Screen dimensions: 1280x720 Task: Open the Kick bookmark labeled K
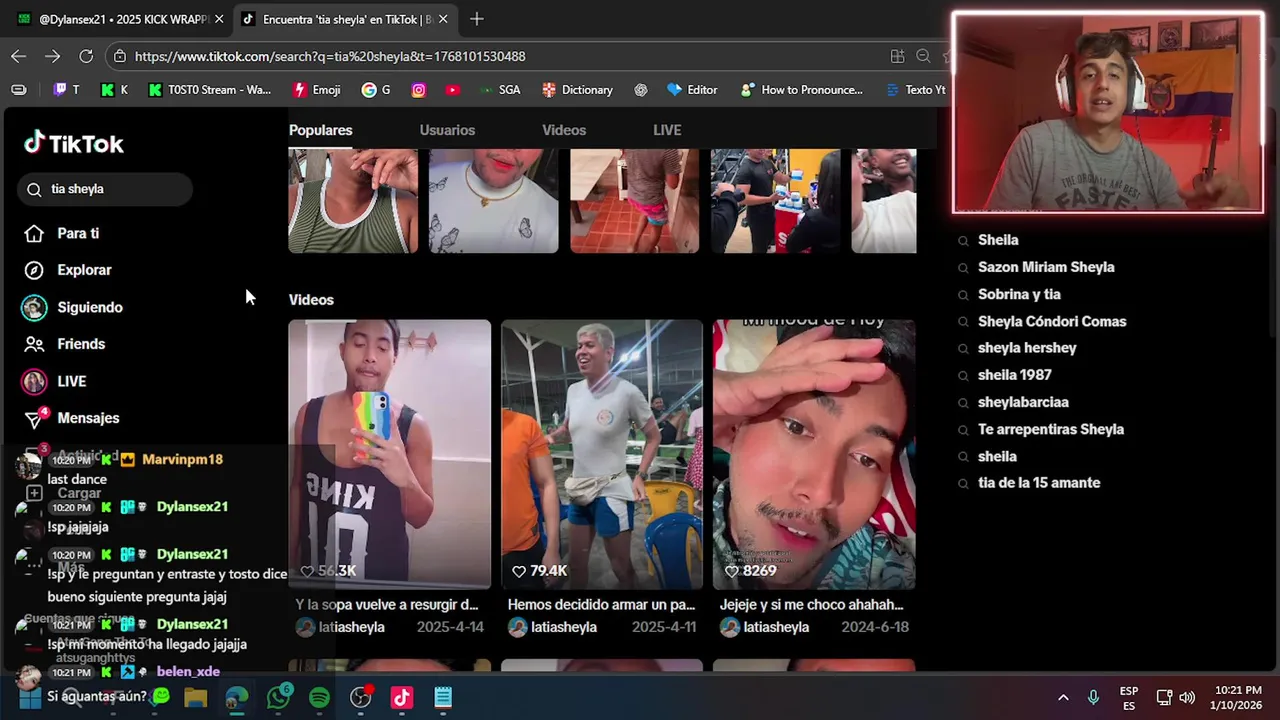click(x=114, y=89)
